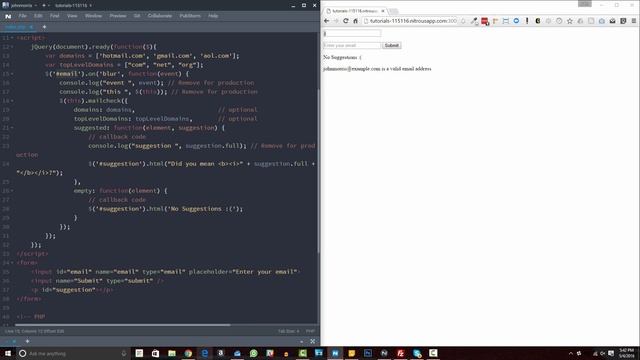640x360 pixels.
Task: Open the Windows Start menu
Action: pyautogui.click(x=8, y=353)
